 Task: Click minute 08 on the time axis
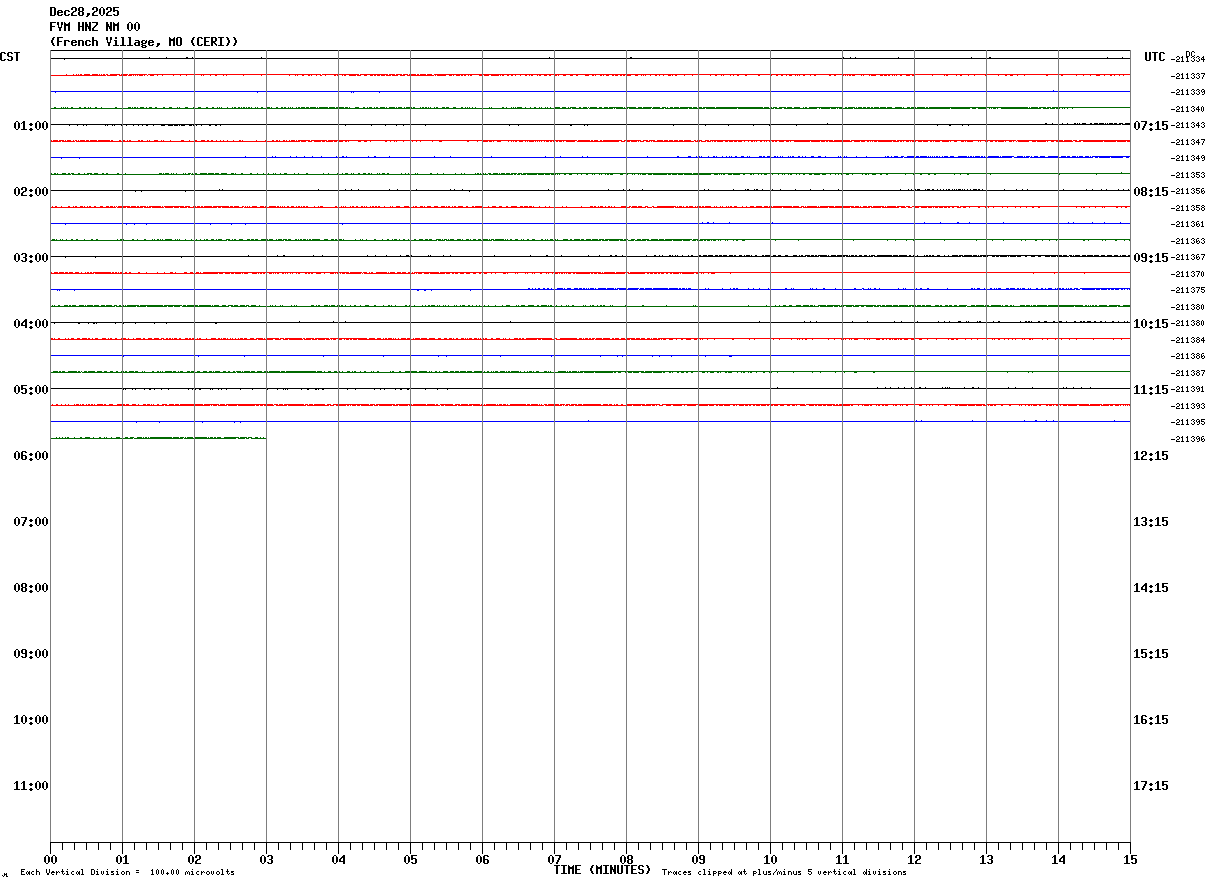point(626,860)
